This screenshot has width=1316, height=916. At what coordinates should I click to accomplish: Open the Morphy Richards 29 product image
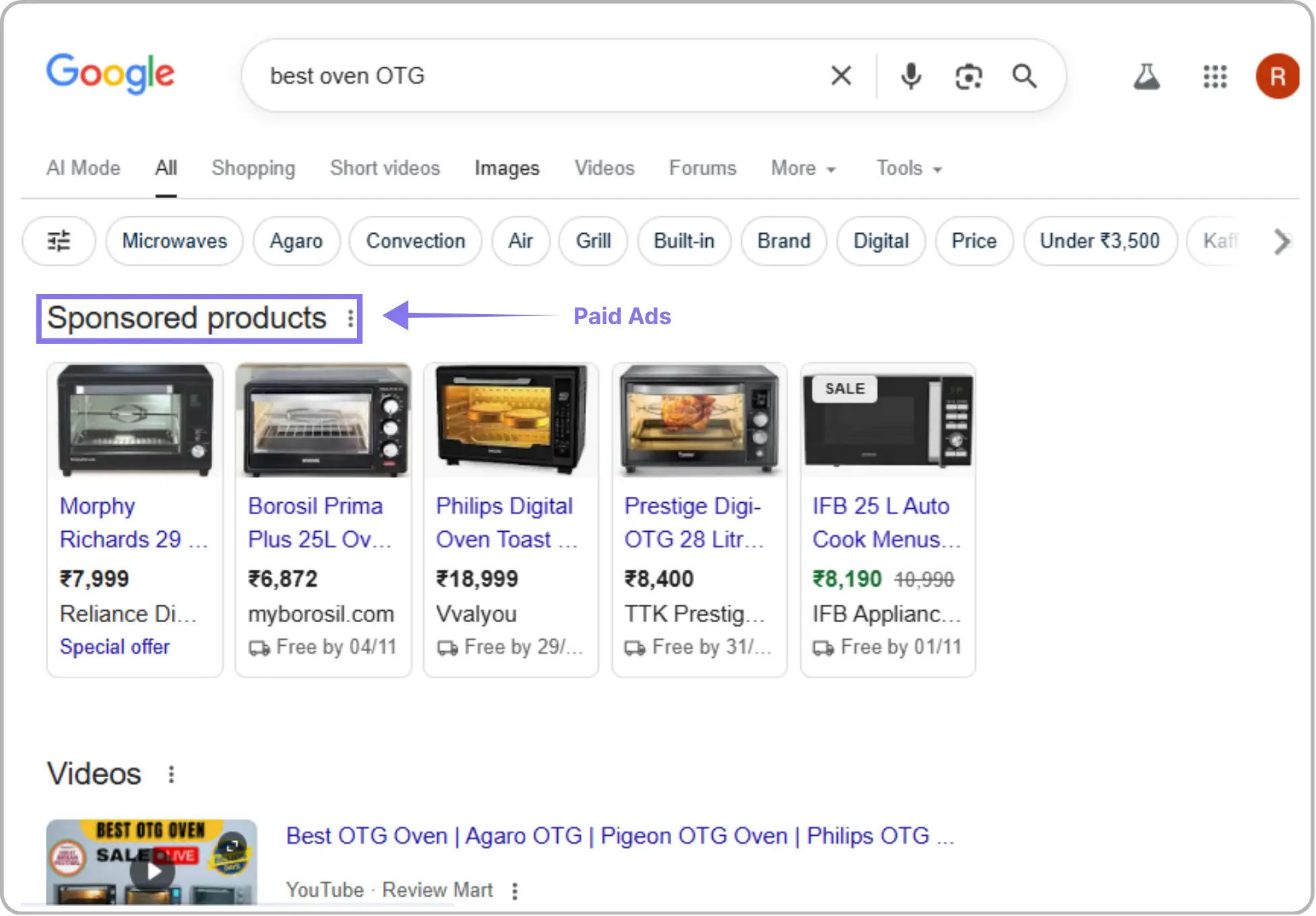pyautogui.click(x=135, y=421)
